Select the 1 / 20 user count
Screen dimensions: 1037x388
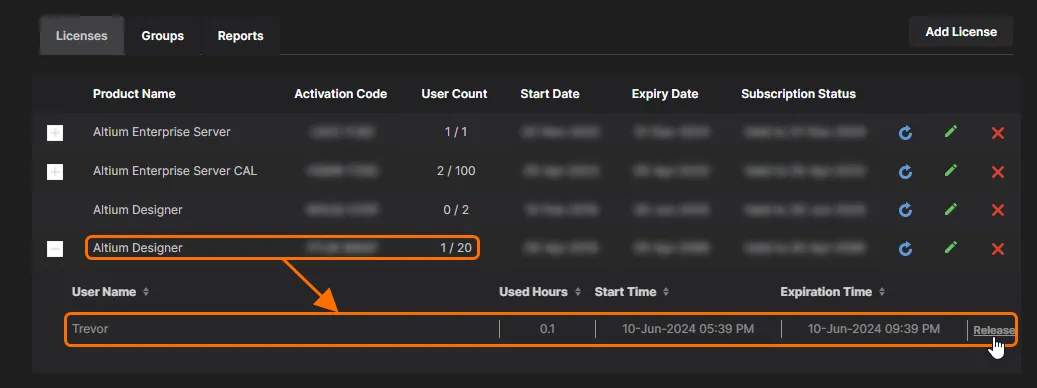[456, 248]
